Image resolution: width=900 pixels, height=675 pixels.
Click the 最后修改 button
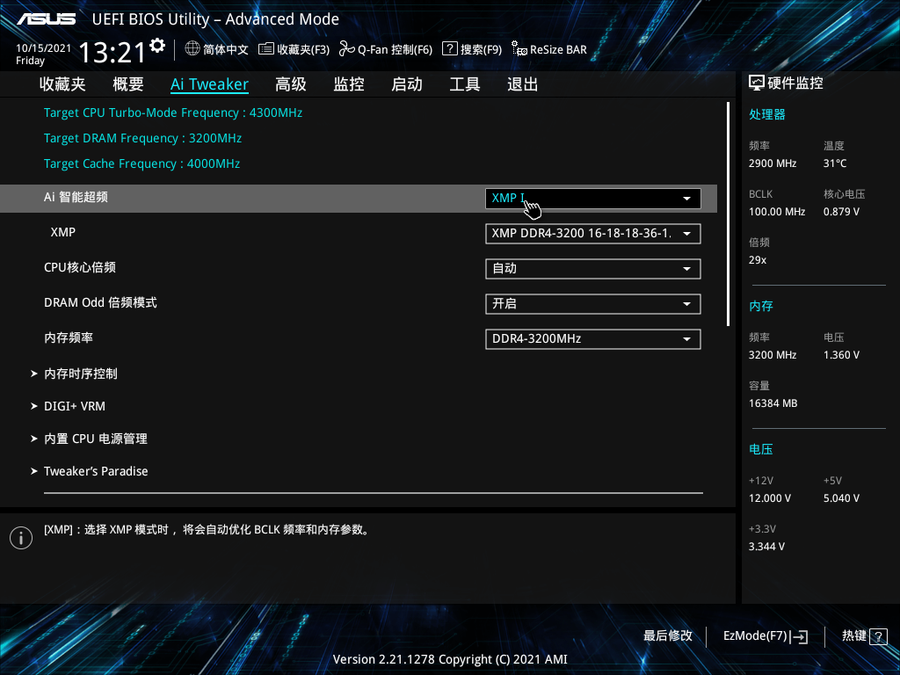[x=668, y=636]
